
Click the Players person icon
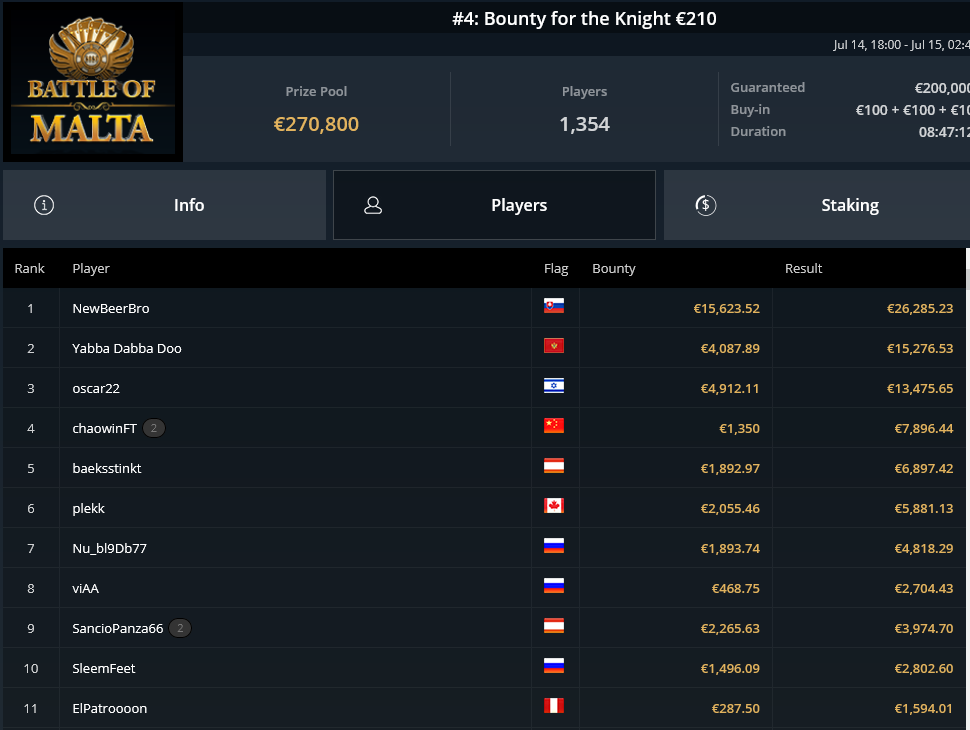tap(373, 205)
